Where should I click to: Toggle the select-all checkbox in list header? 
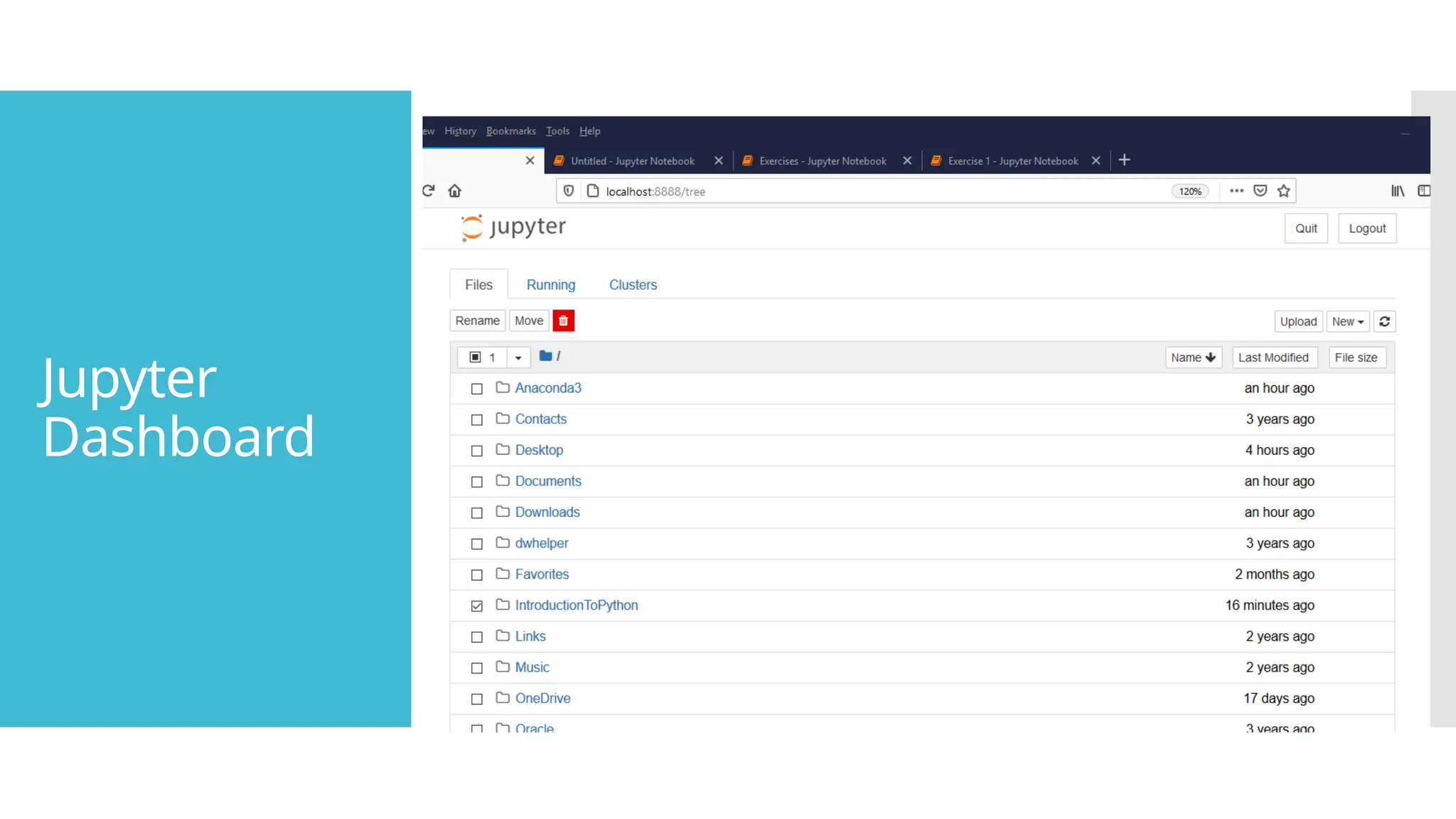tap(476, 357)
